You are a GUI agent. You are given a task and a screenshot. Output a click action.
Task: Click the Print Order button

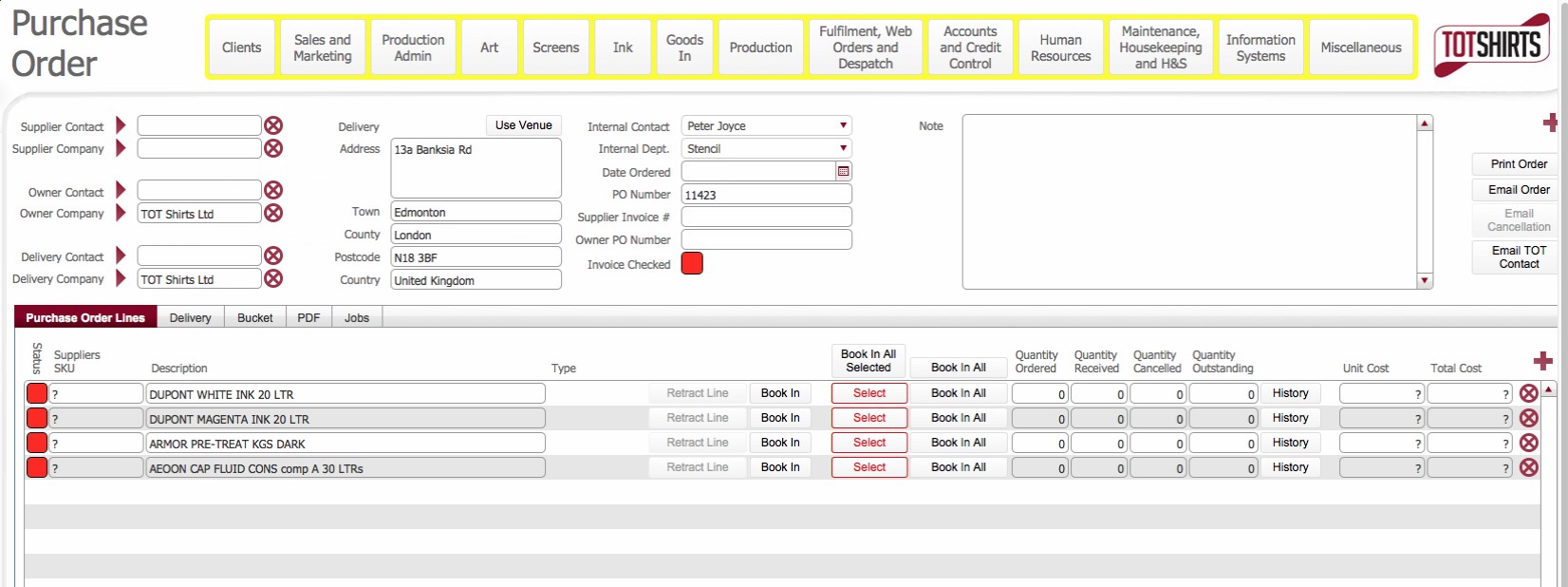click(1518, 163)
